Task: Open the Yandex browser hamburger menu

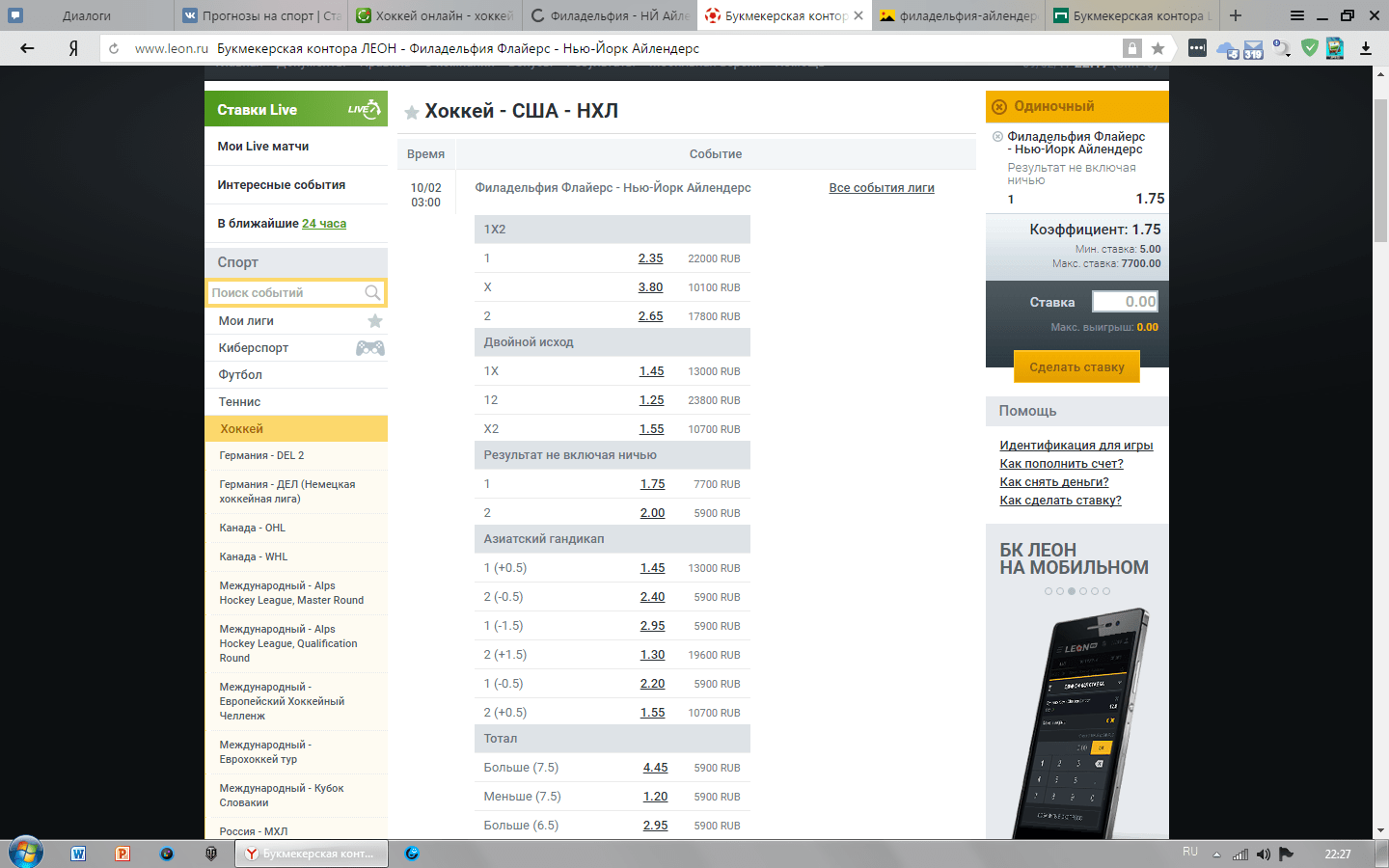Action: [1297, 15]
